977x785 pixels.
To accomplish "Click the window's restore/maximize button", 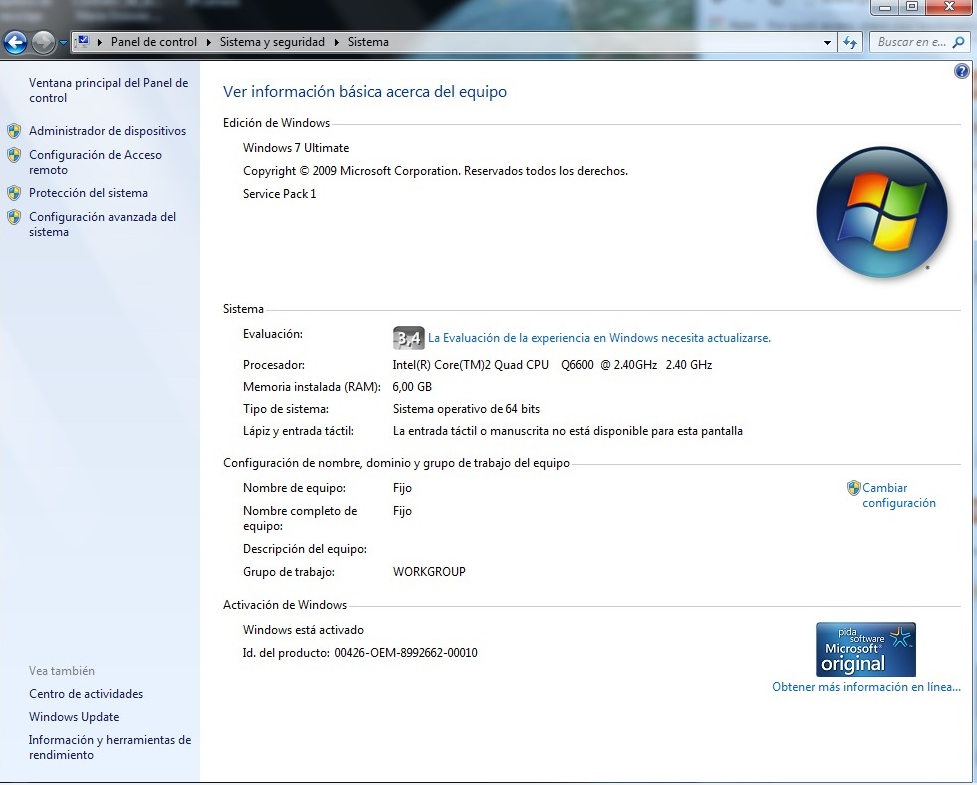I will pyautogui.click(x=912, y=7).
